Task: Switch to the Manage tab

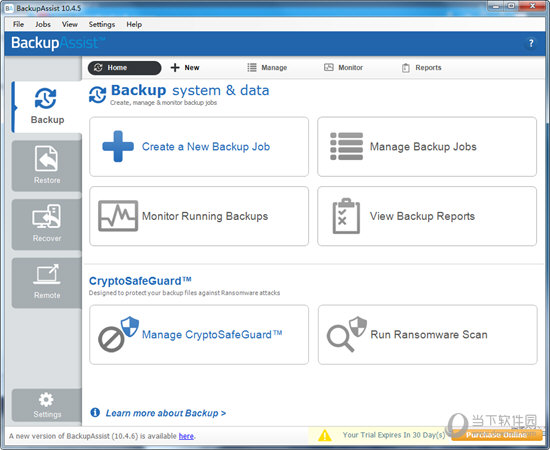Action: click(x=267, y=67)
